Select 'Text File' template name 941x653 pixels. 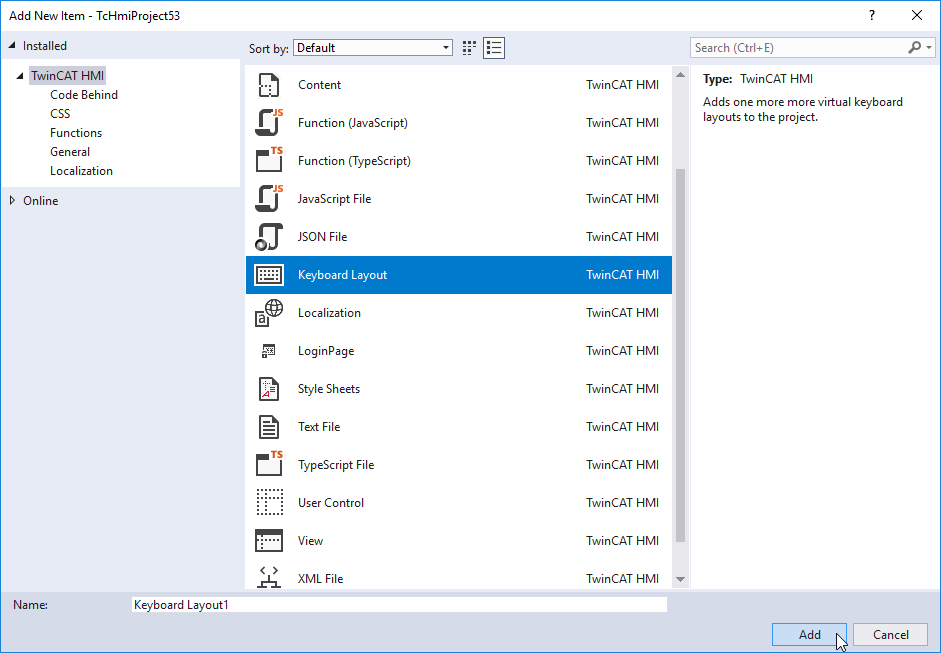pos(319,427)
